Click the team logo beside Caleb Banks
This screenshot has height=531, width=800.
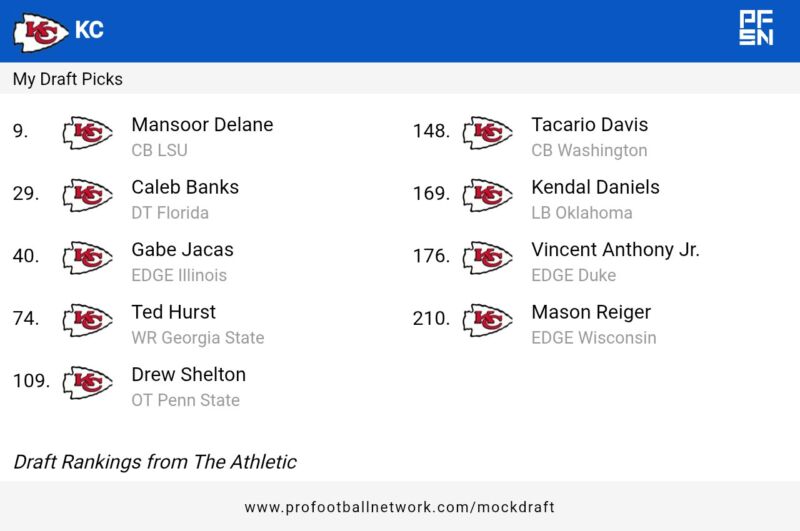point(87,195)
